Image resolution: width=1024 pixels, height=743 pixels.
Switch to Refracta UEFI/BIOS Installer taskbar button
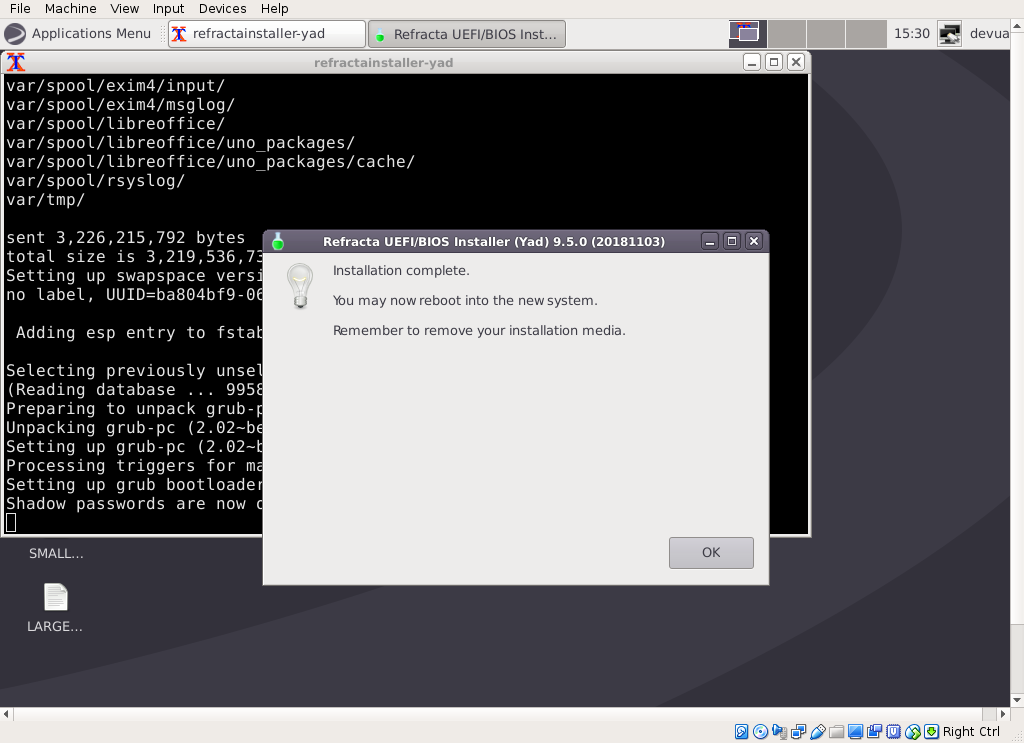pos(467,34)
